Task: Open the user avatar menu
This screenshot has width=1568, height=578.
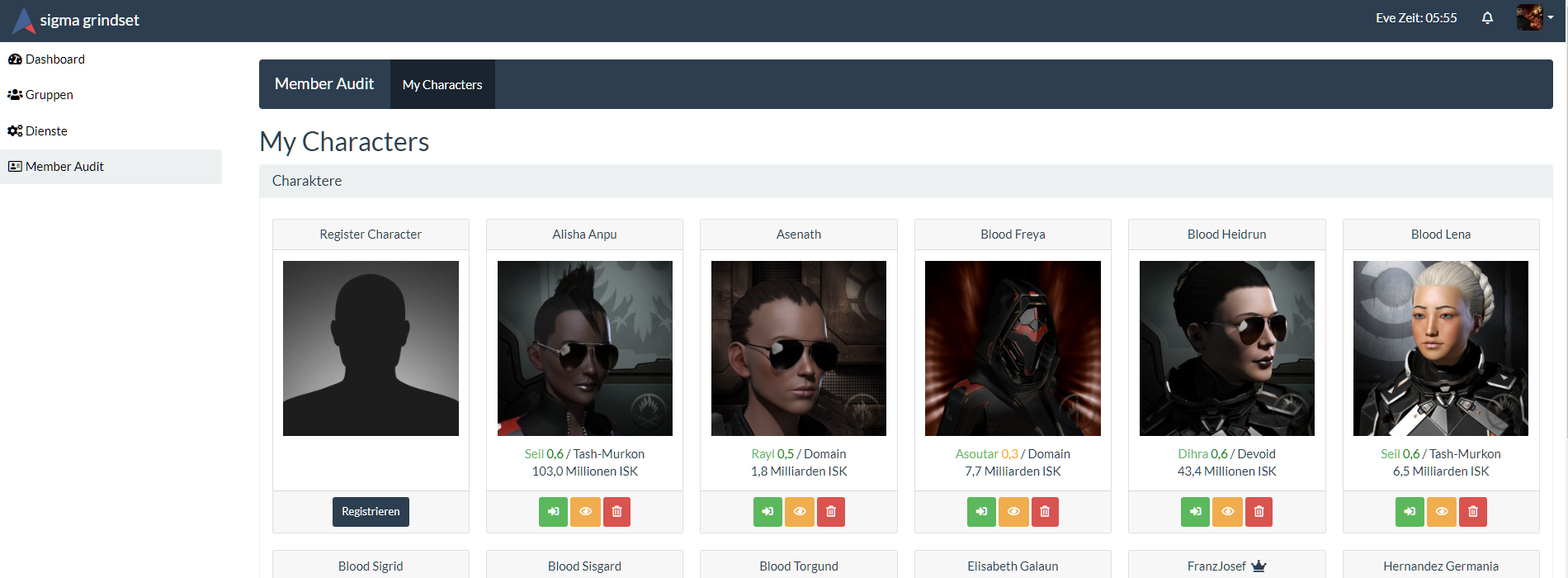Action: point(1534,17)
